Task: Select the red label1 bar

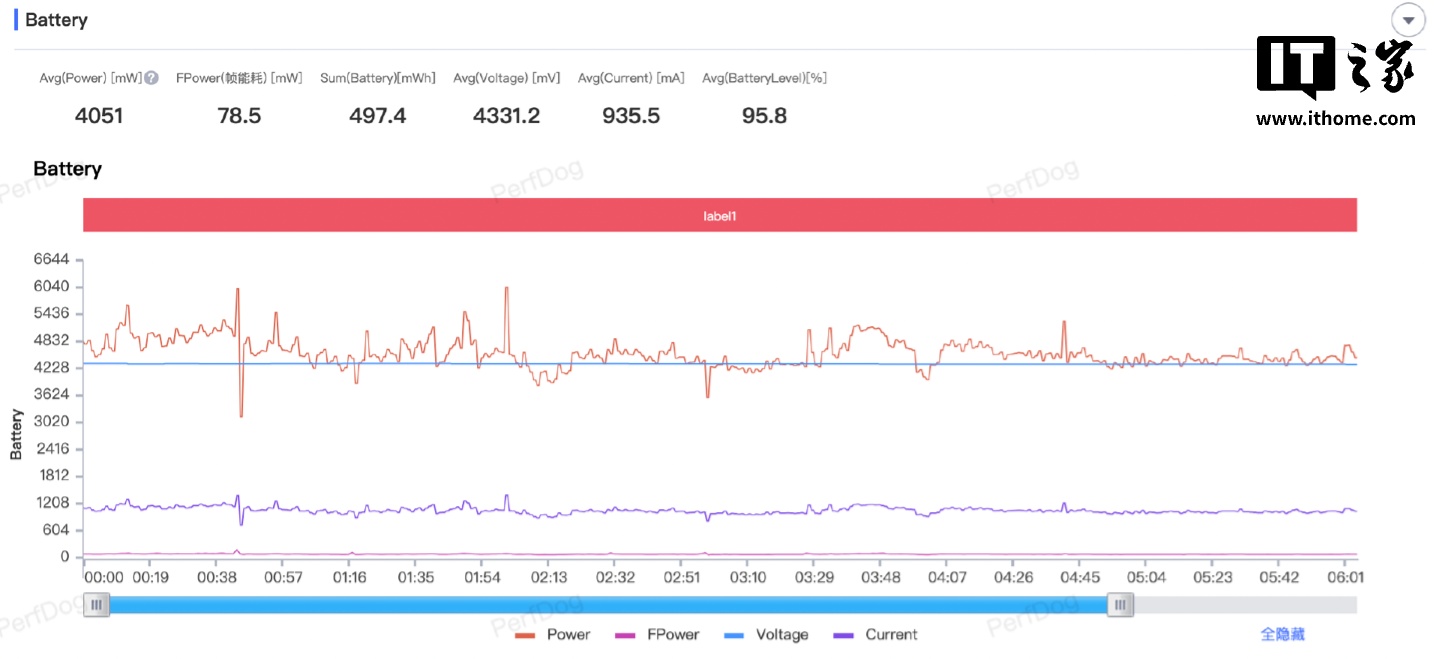Action: 719,215
